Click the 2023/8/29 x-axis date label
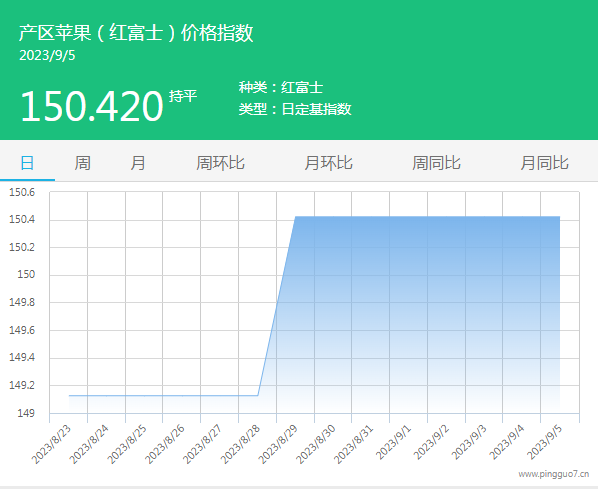 (278, 444)
